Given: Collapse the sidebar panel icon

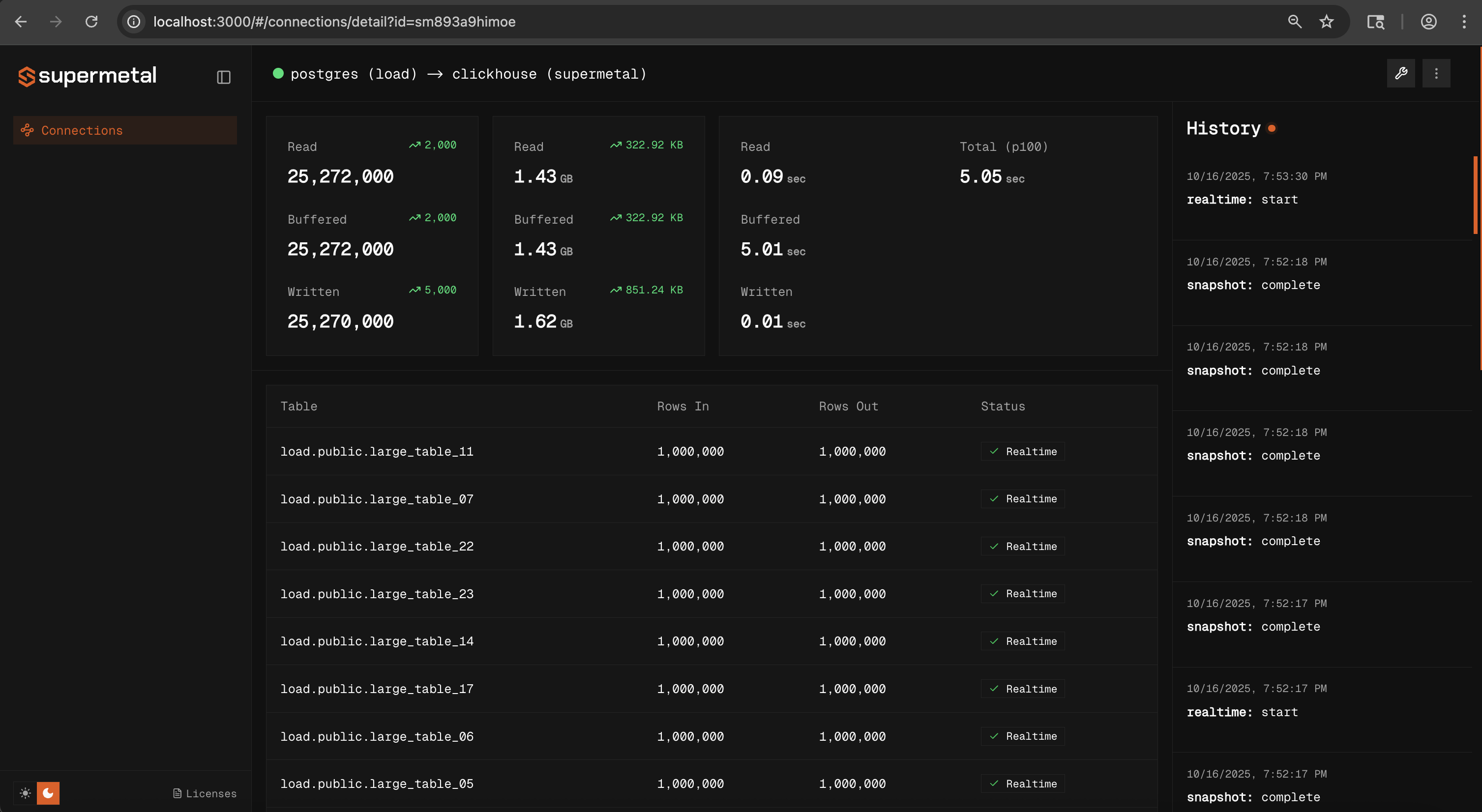Looking at the screenshot, I should [x=224, y=77].
